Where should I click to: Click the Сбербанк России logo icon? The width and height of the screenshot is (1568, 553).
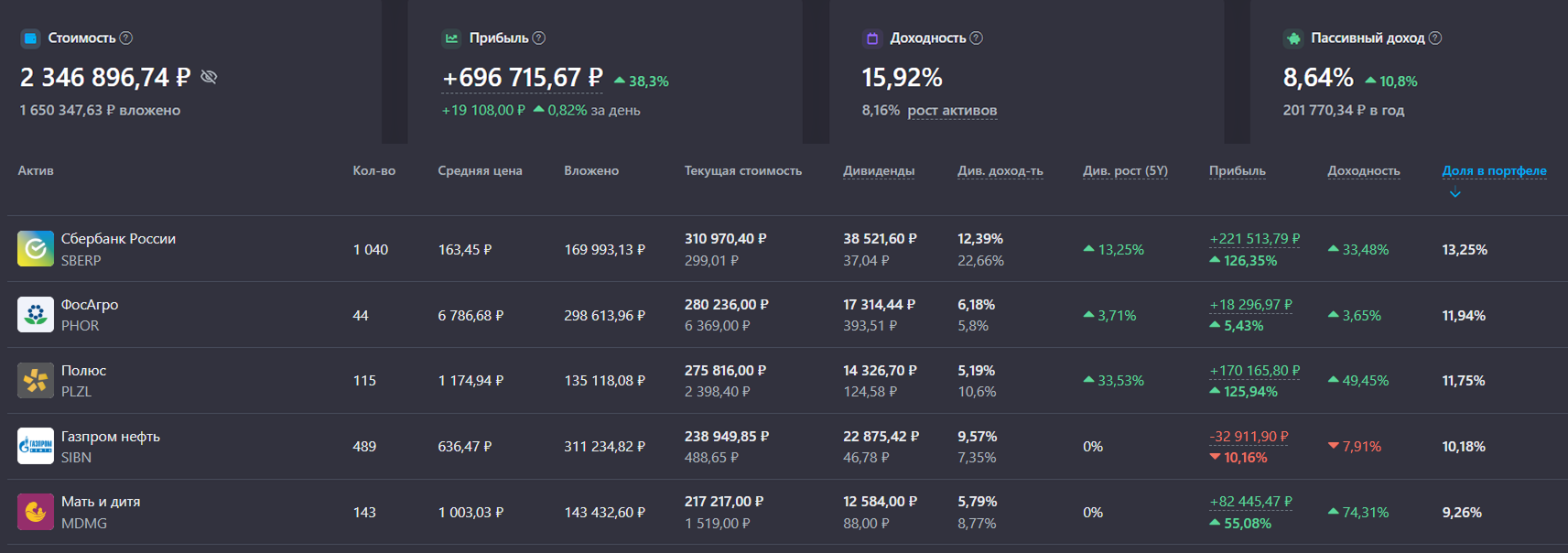36,249
